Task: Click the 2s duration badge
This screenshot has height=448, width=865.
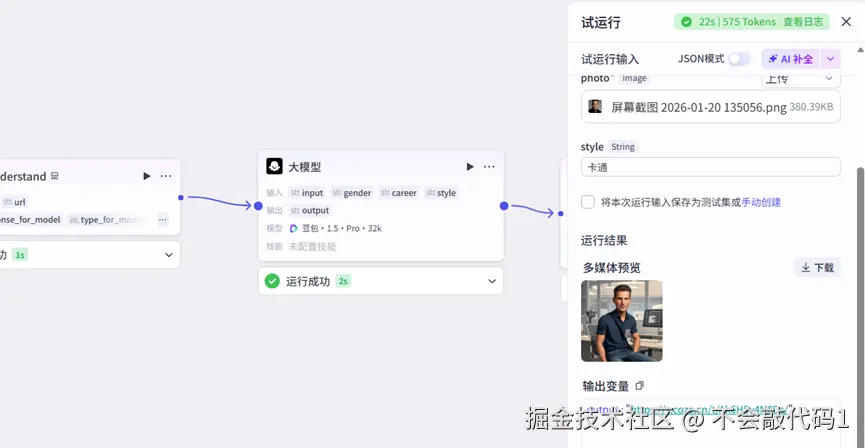Action: (x=343, y=281)
